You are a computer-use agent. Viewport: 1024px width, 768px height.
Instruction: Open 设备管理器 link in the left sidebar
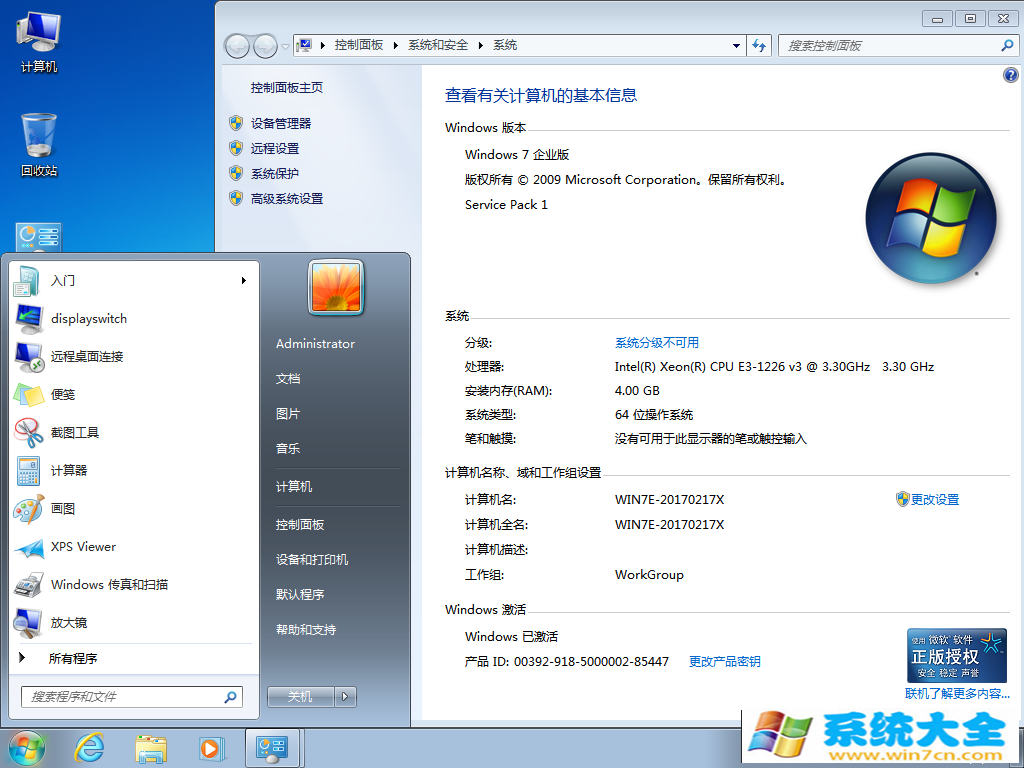pyautogui.click(x=281, y=123)
